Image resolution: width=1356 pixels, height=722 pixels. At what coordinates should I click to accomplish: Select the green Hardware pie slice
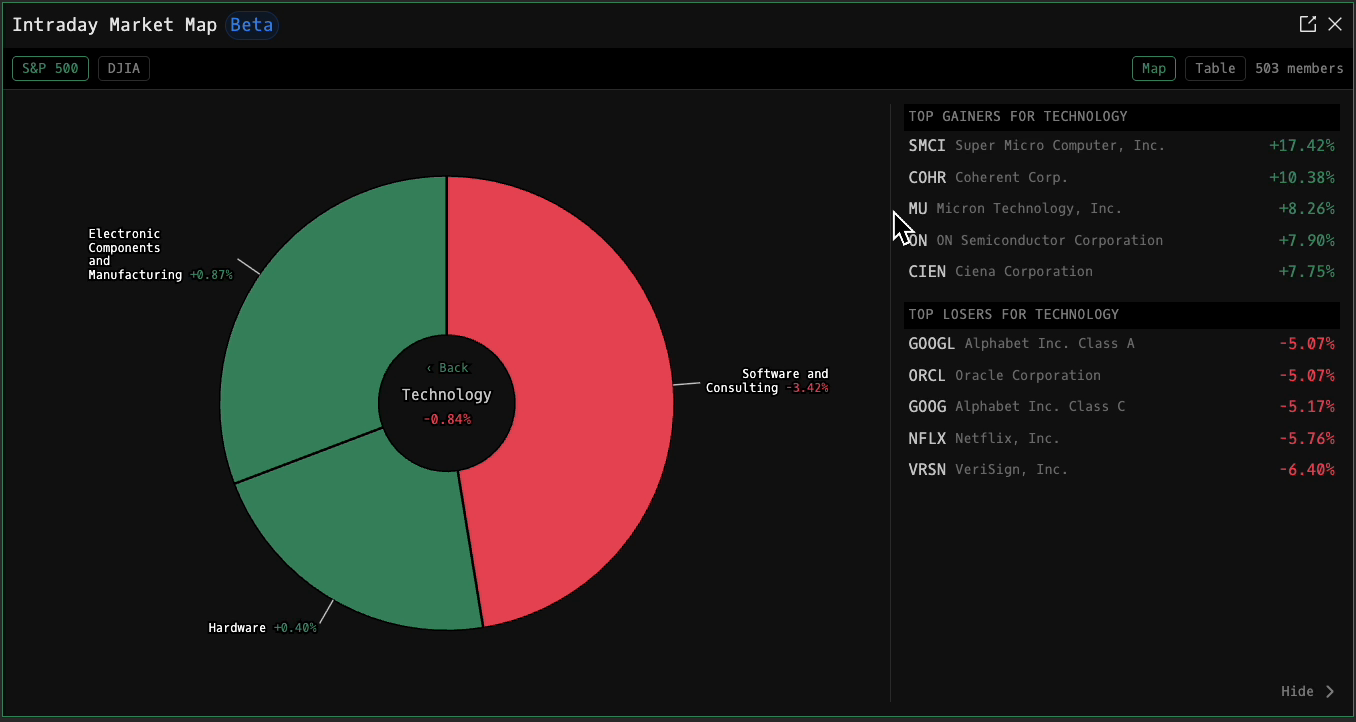[370, 540]
